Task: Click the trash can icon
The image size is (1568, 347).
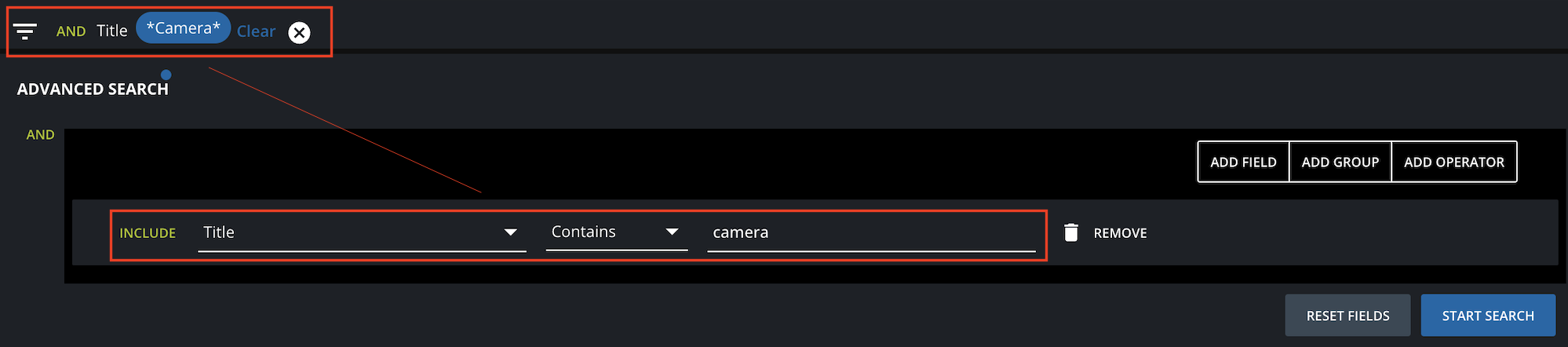Action: (x=1070, y=232)
